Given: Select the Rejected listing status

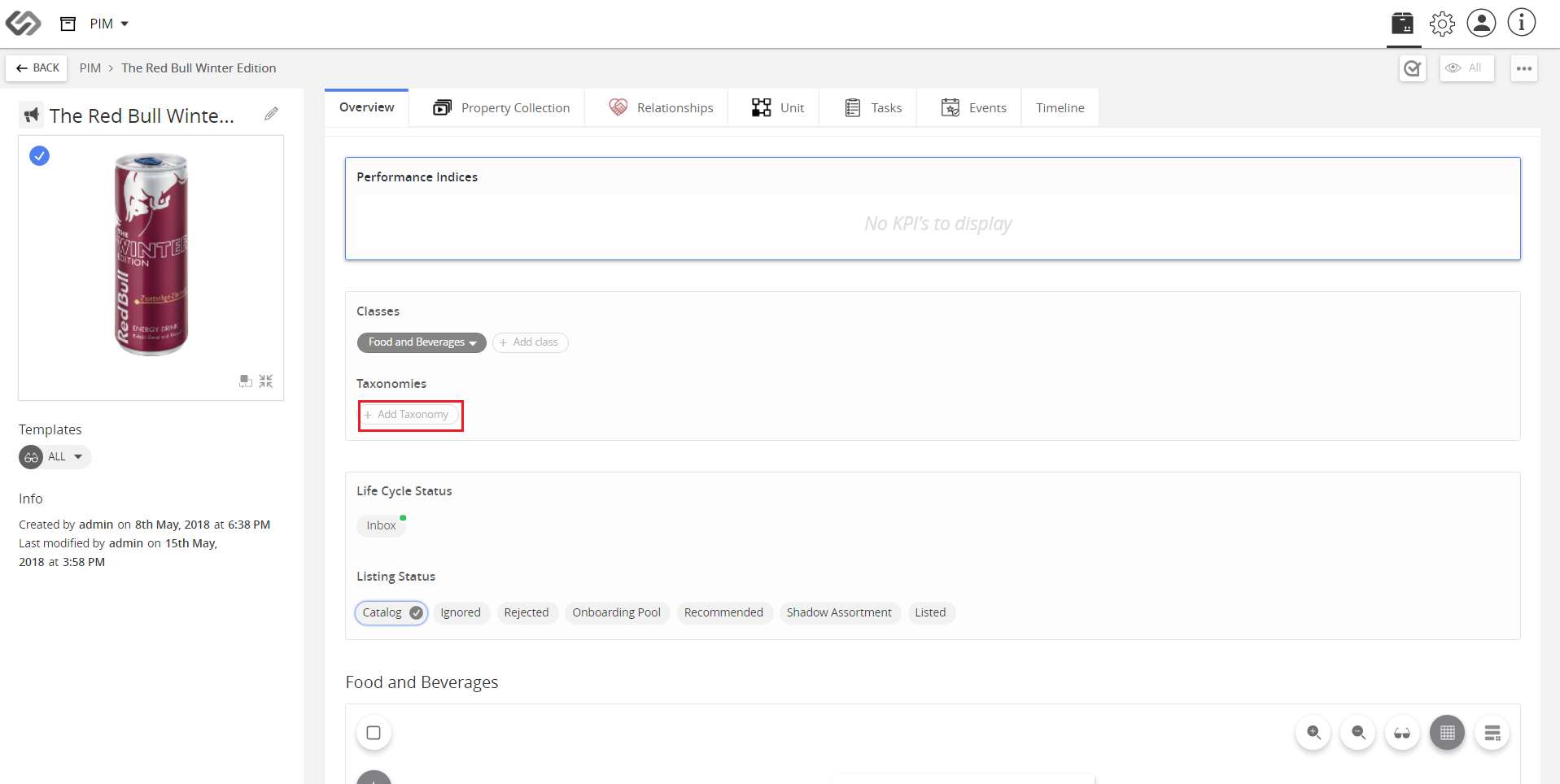Looking at the screenshot, I should coord(527,612).
